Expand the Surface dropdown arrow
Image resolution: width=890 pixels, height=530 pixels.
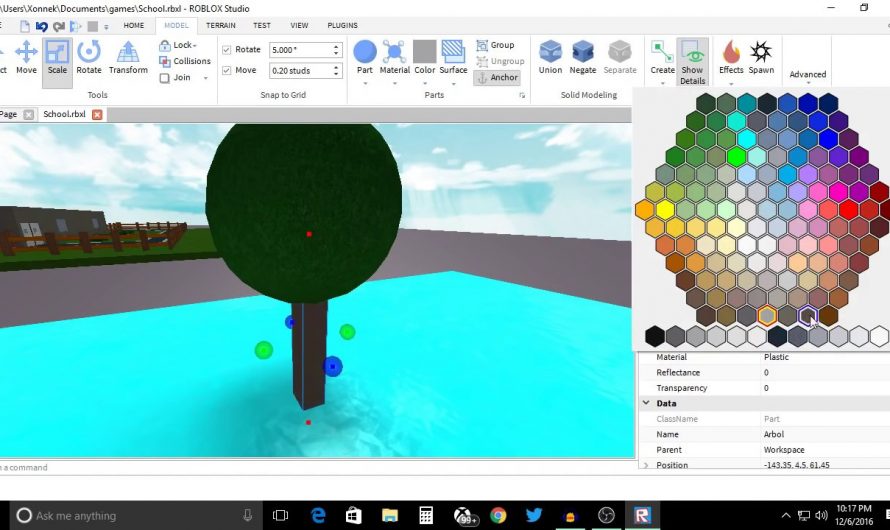click(453, 83)
